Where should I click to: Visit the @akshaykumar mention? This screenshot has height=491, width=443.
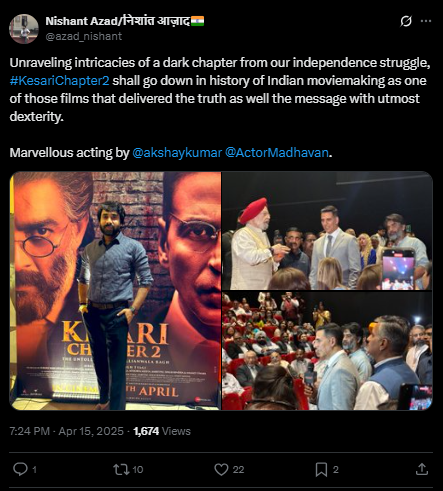pos(177,153)
